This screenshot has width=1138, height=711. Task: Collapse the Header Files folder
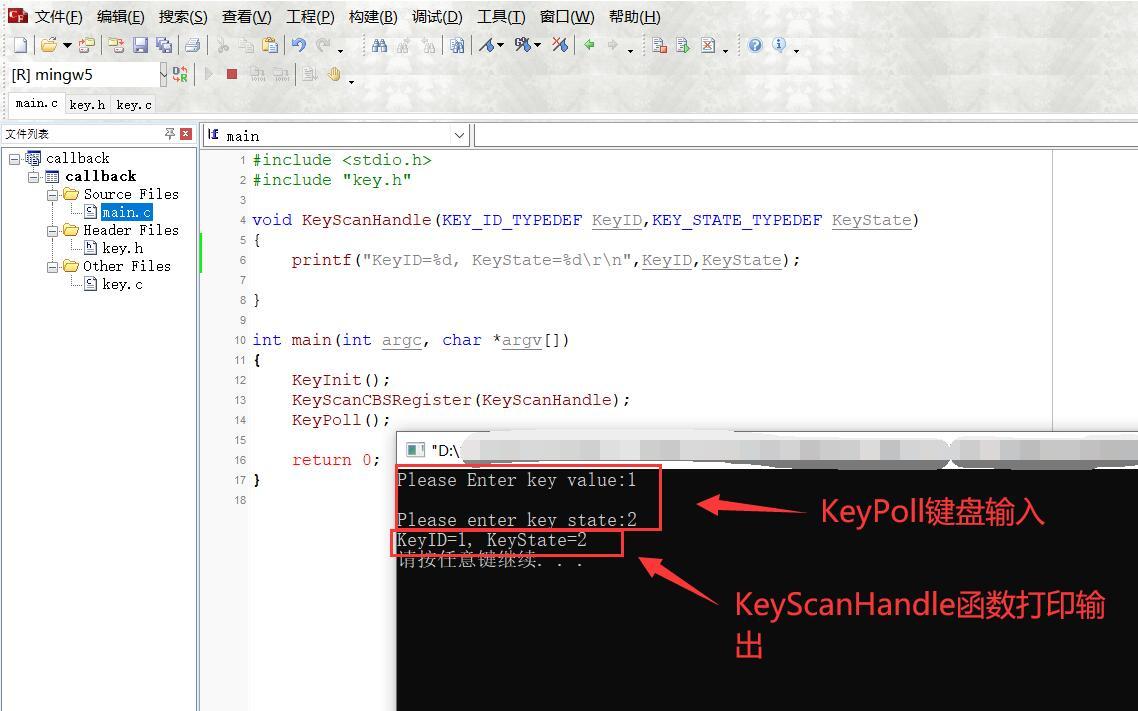[x=52, y=231]
